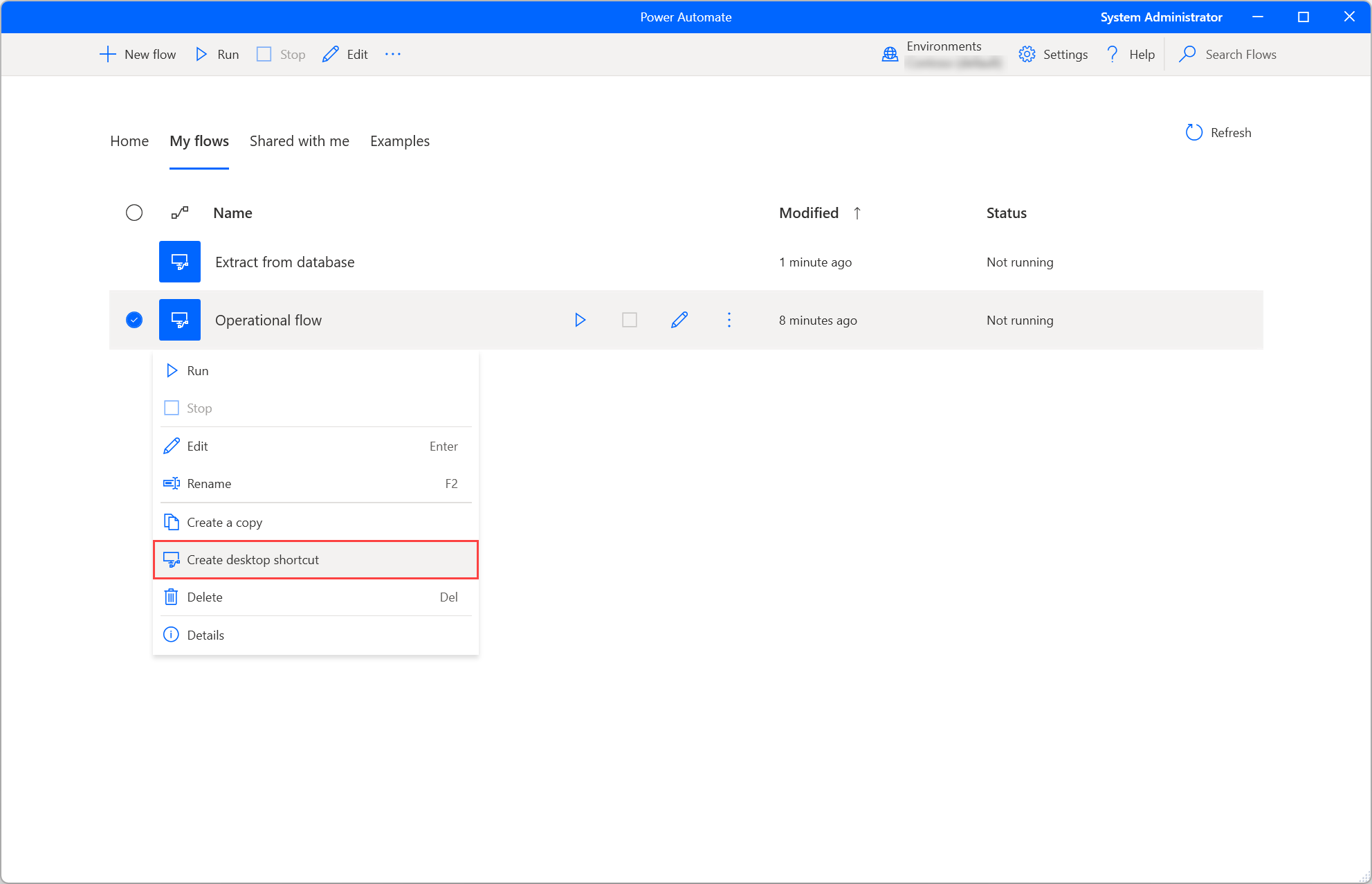Expand the flow type icon column header
This screenshot has width=1372, height=884.
(x=180, y=212)
